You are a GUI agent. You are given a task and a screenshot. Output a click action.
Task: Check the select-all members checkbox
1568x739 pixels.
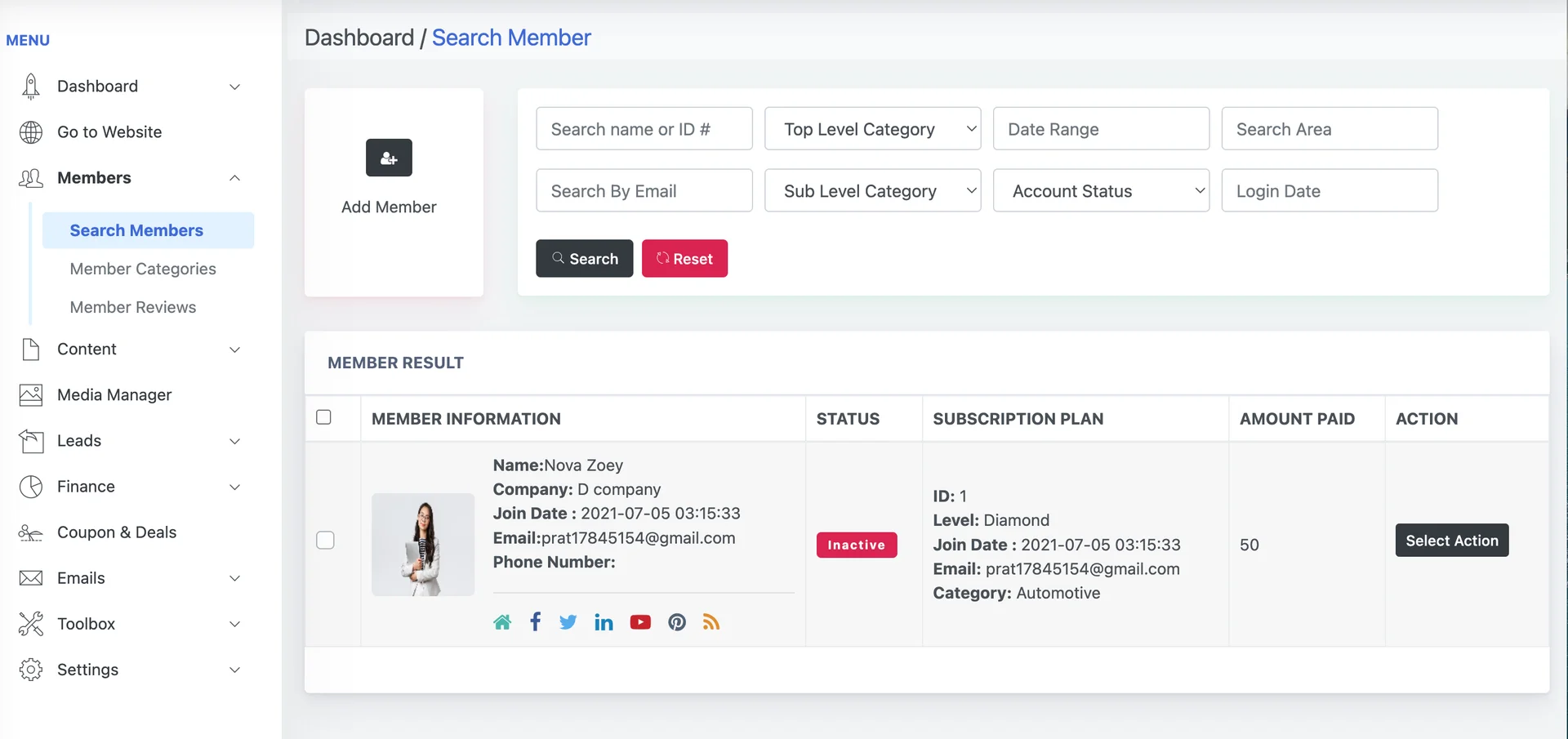point(323,416)
